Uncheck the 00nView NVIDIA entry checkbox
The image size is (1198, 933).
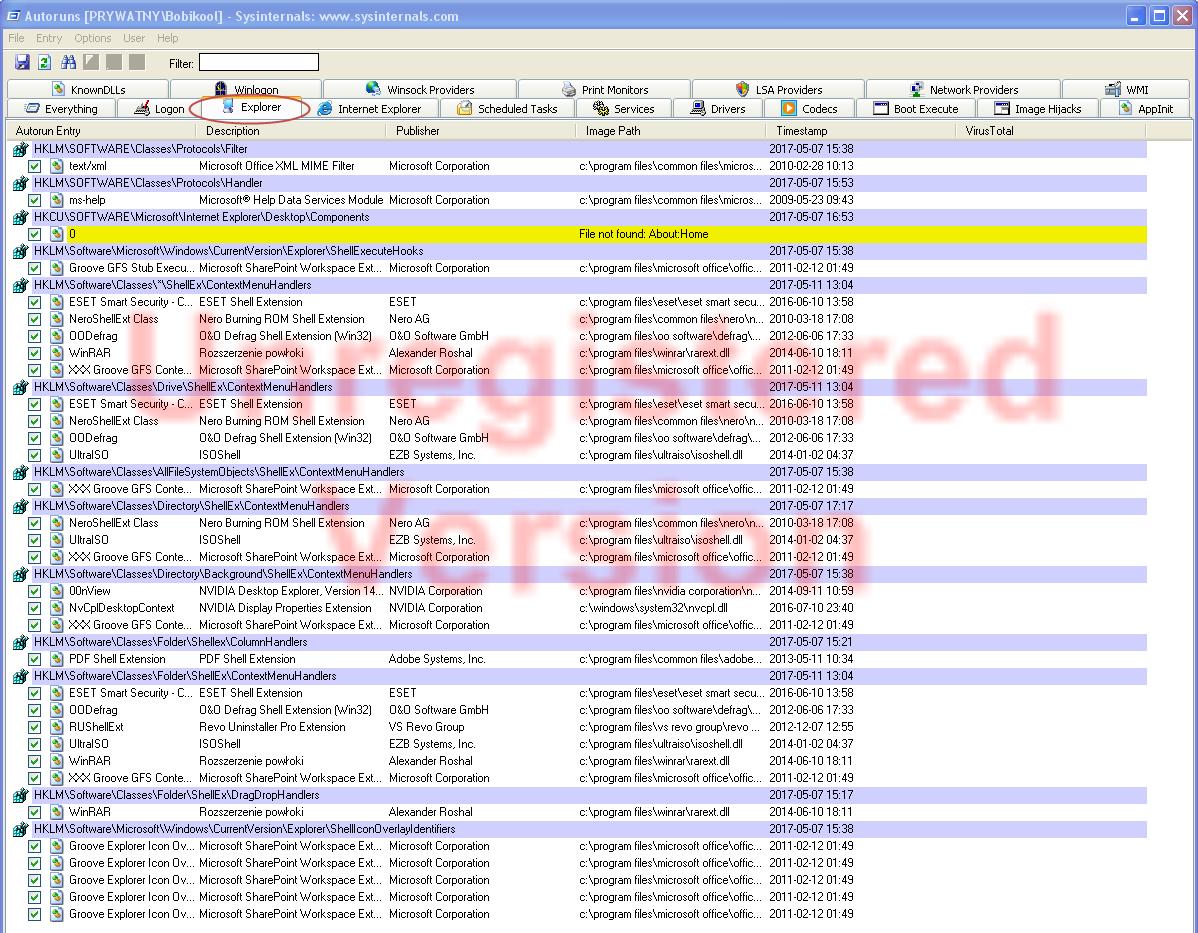click(34, 591)
